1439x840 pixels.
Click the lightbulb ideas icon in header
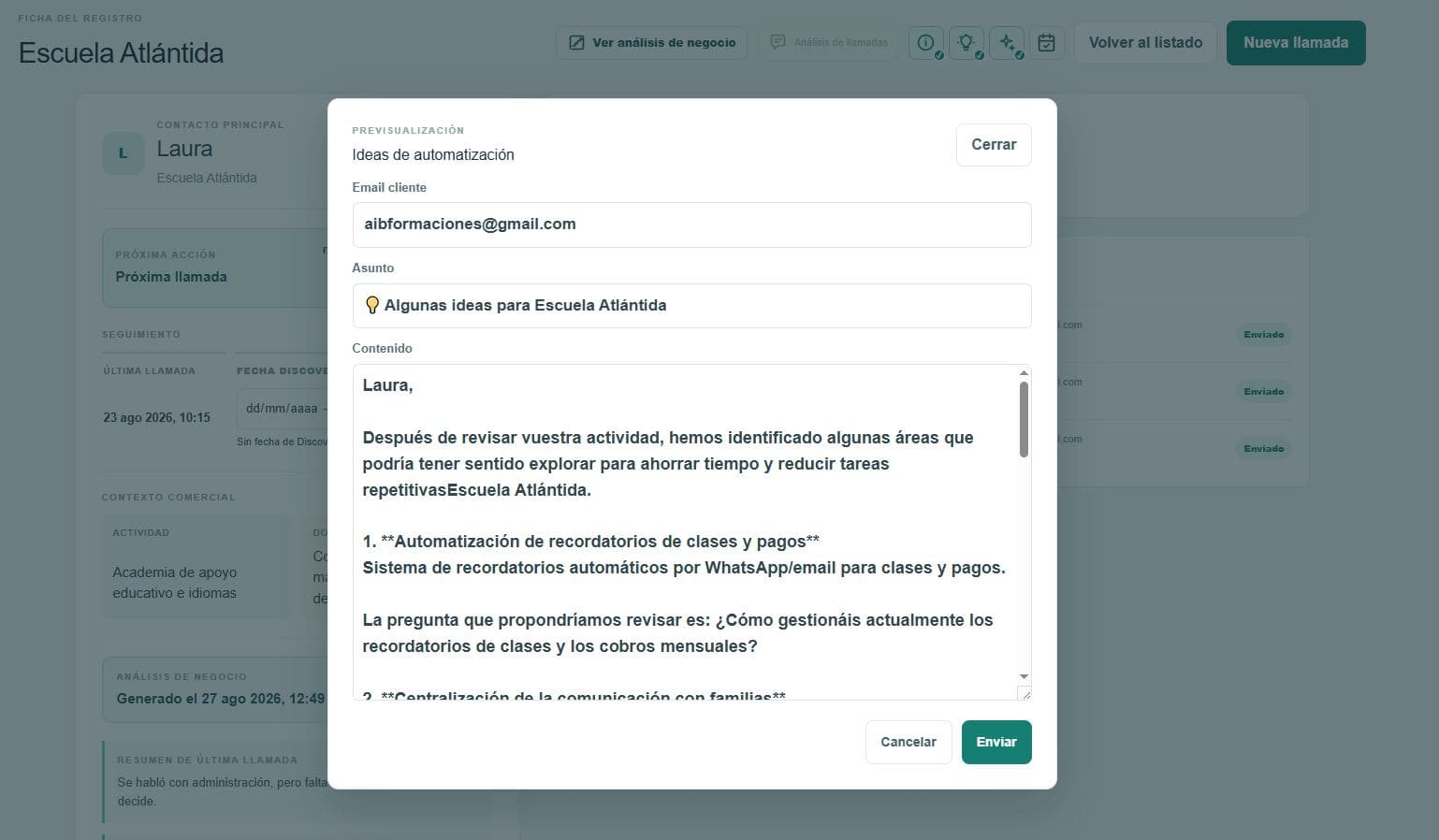click(x=967, y=43)
